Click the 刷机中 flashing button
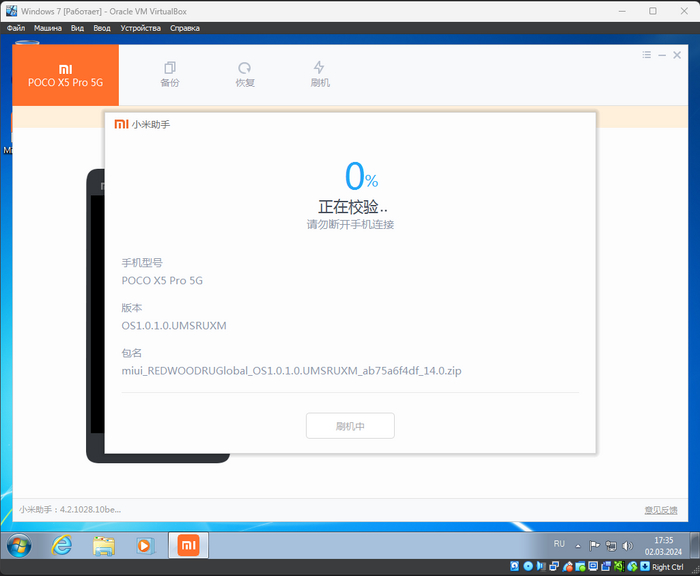The width and height of the screenshot is (700, 576). pos(350,426)
